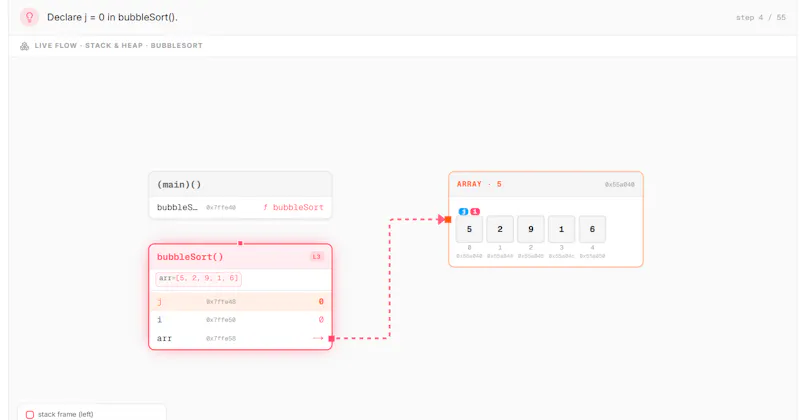Click the pink handle atop the bubbleSort() frame
800x420 pixels.
pos(240,243)
